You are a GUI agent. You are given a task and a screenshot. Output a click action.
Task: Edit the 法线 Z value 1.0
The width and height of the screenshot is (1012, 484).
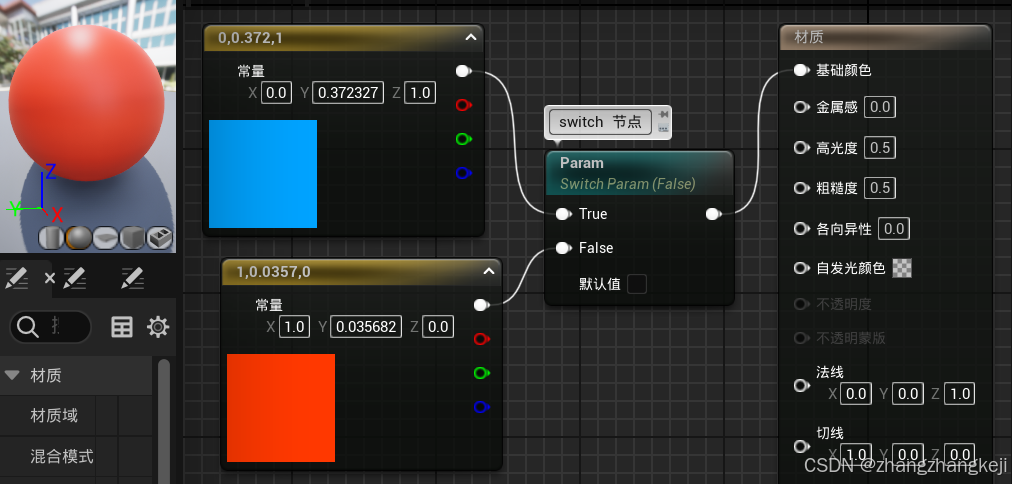(x=960, y=394)
